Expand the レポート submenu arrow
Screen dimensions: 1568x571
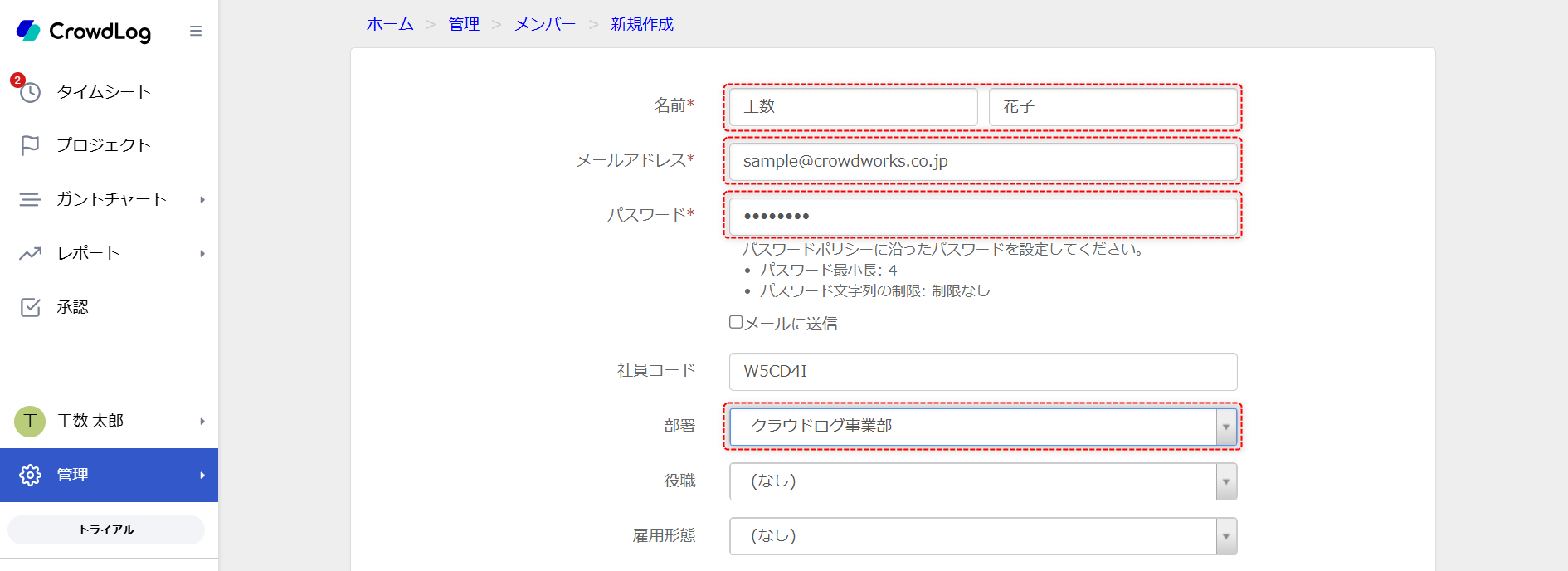coord(202,254)
